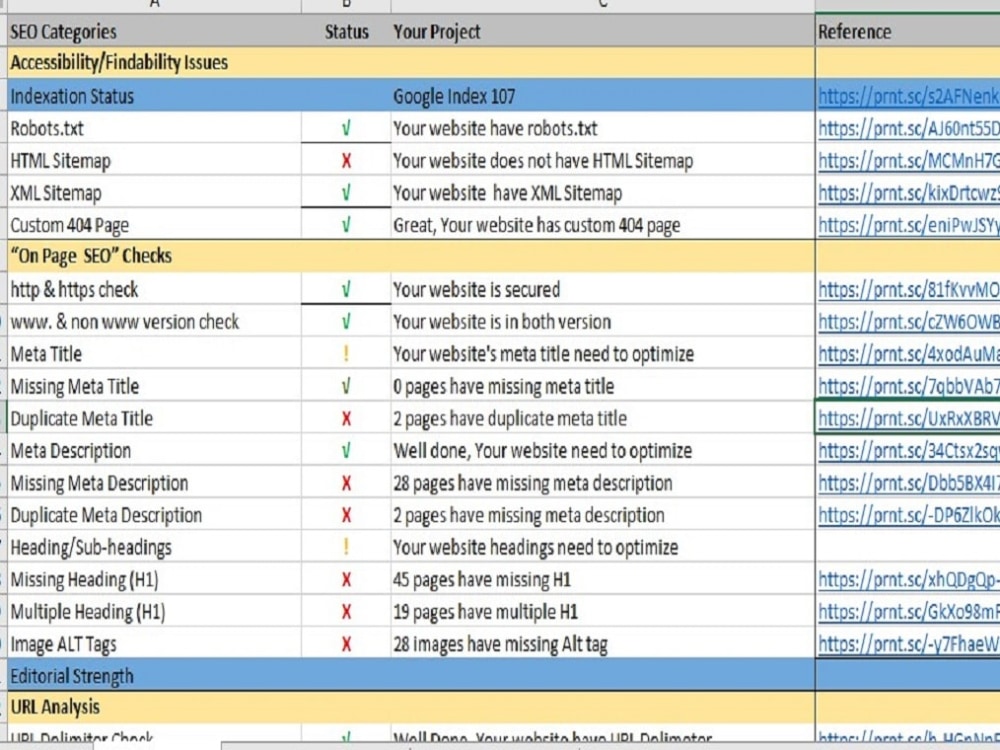Select the check status for XML Sitemap

[x=346, y=193]
